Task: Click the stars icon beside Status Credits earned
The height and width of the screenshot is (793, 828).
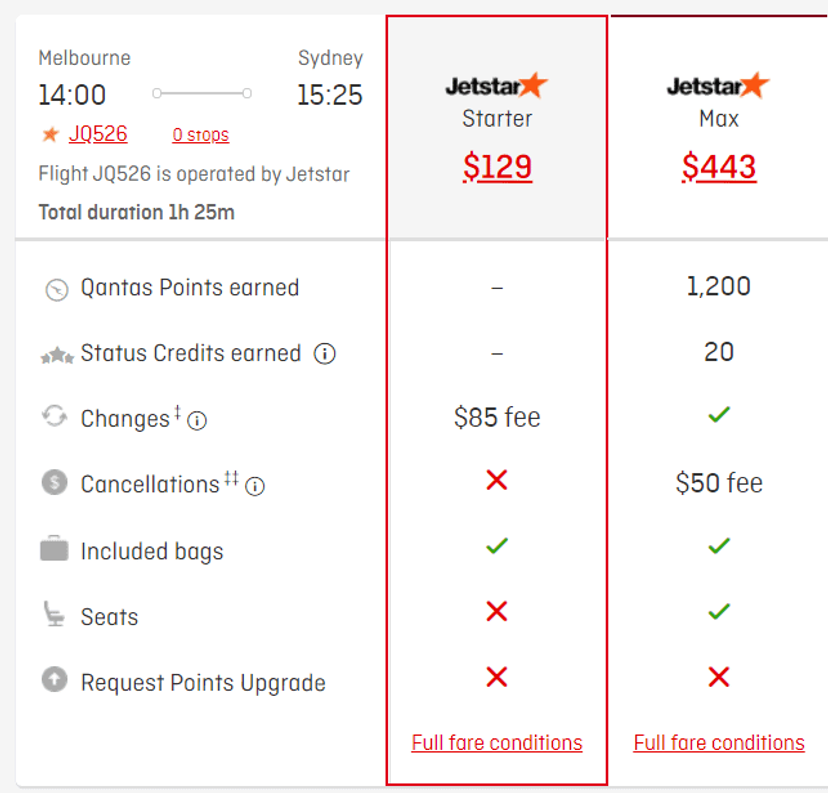Action: (57, 353)
